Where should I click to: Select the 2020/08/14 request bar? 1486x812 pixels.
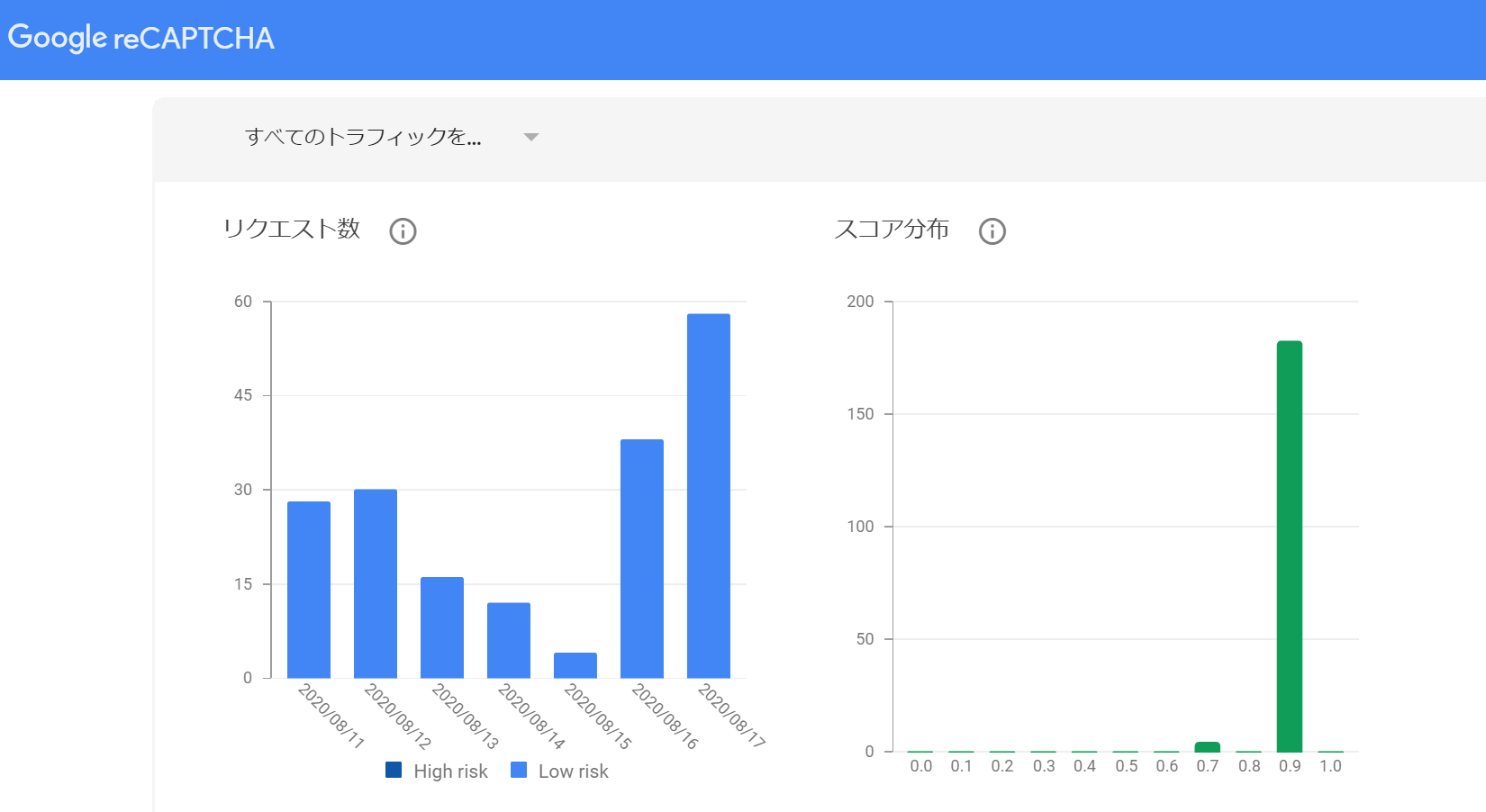(509, 640)
